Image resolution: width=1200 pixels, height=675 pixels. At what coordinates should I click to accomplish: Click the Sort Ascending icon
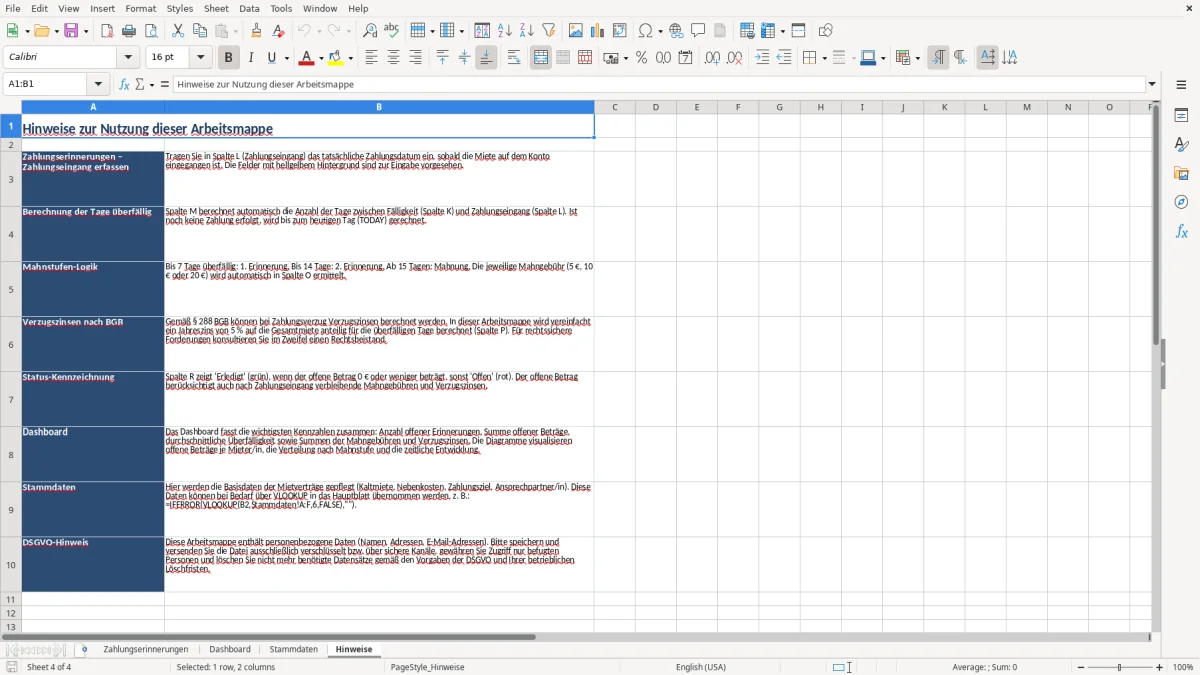[x=505, y=31]
